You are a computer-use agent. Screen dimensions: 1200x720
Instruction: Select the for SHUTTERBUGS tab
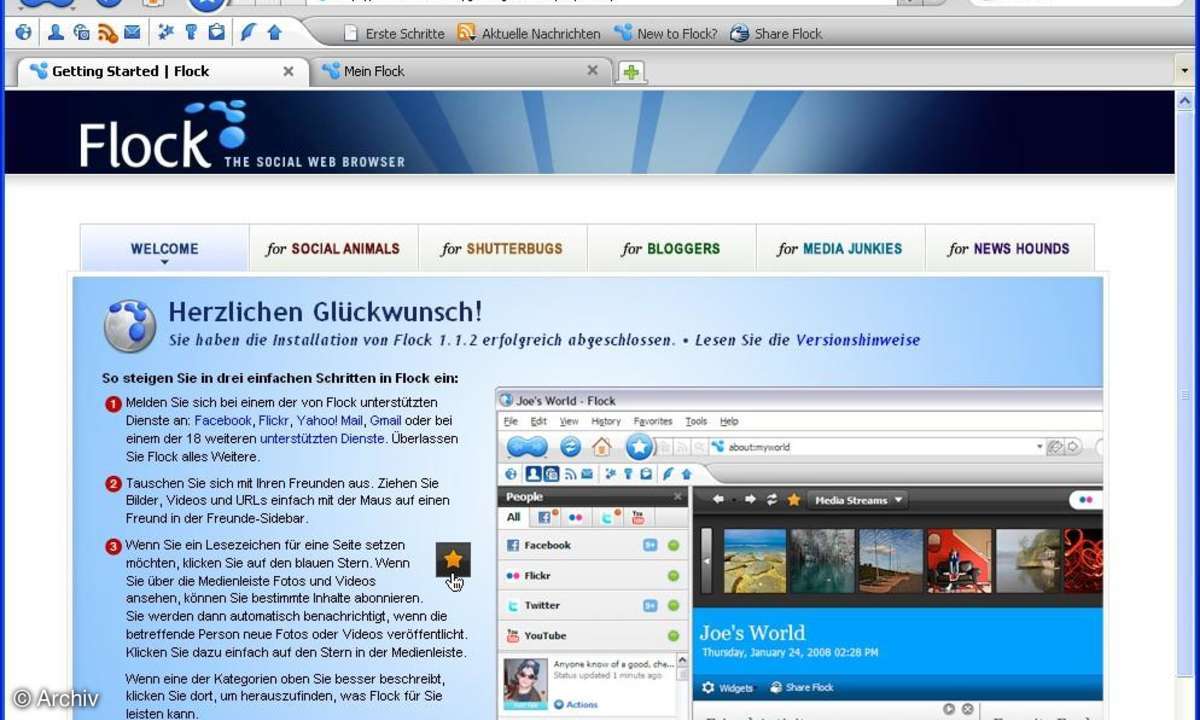(502, 249)
